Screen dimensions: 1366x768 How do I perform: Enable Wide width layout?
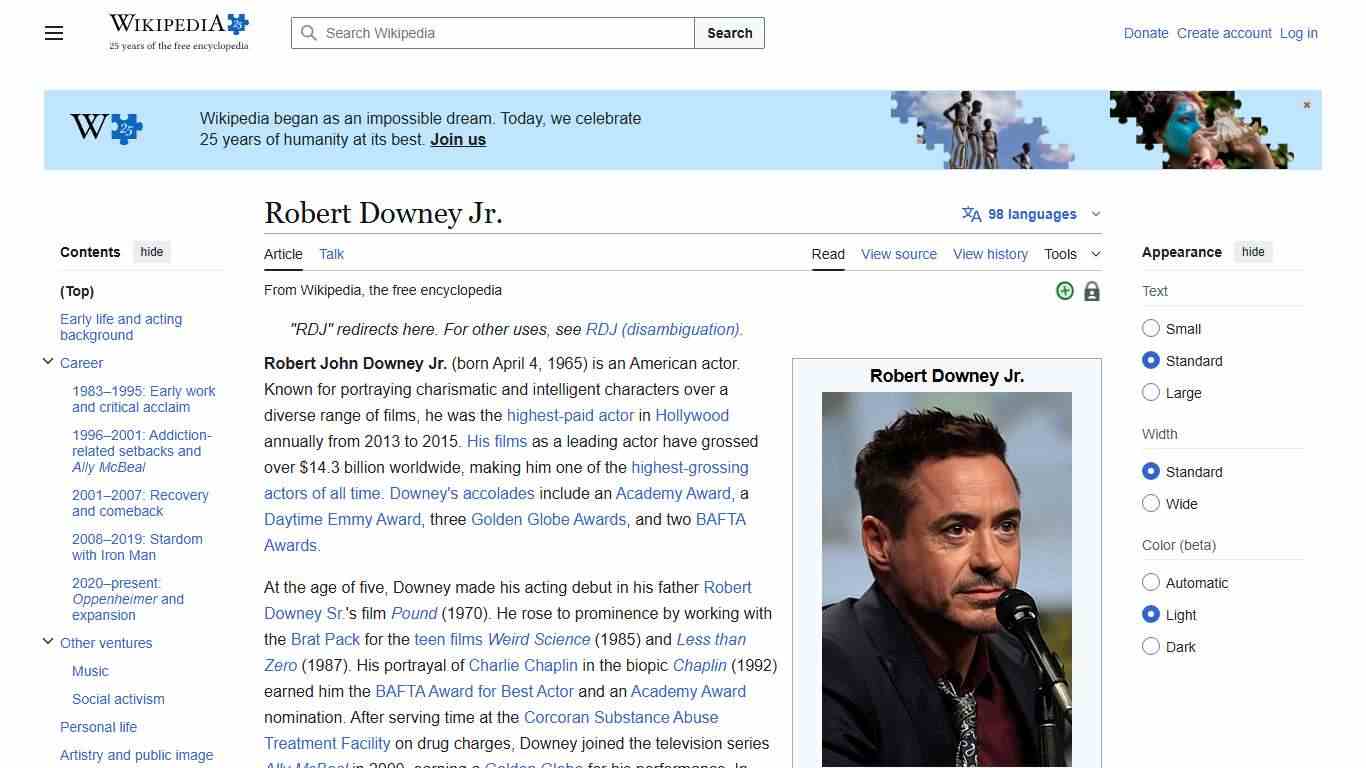(1151, 504)
